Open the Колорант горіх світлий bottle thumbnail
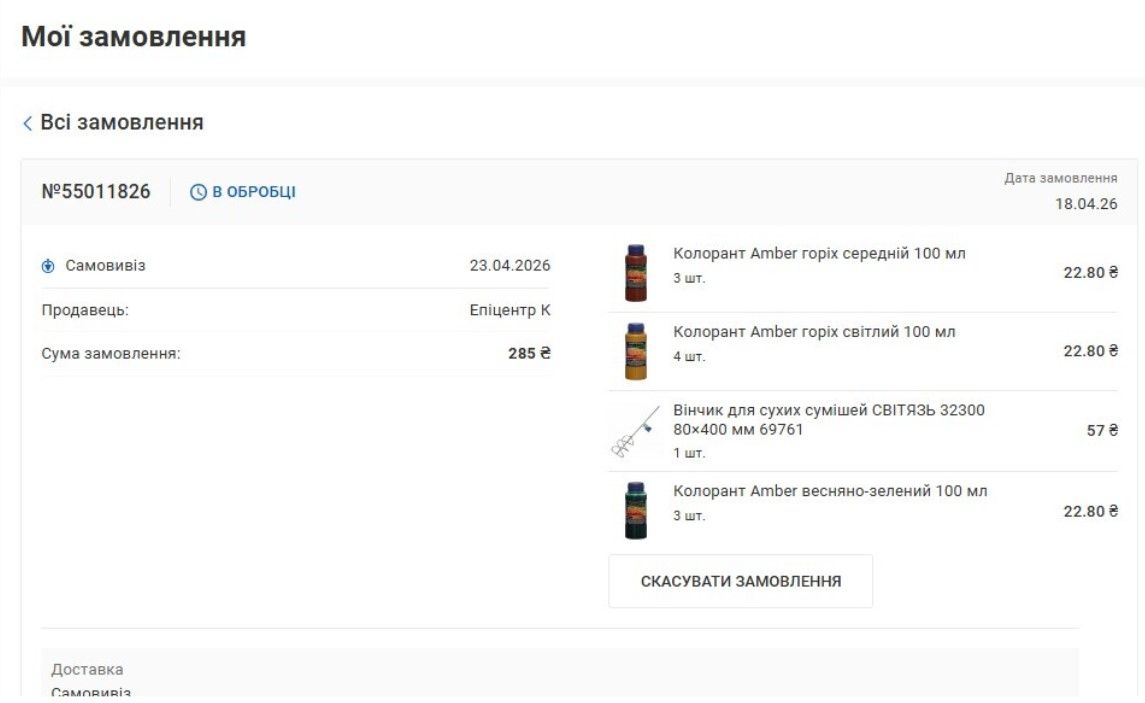 coord(636,351)
